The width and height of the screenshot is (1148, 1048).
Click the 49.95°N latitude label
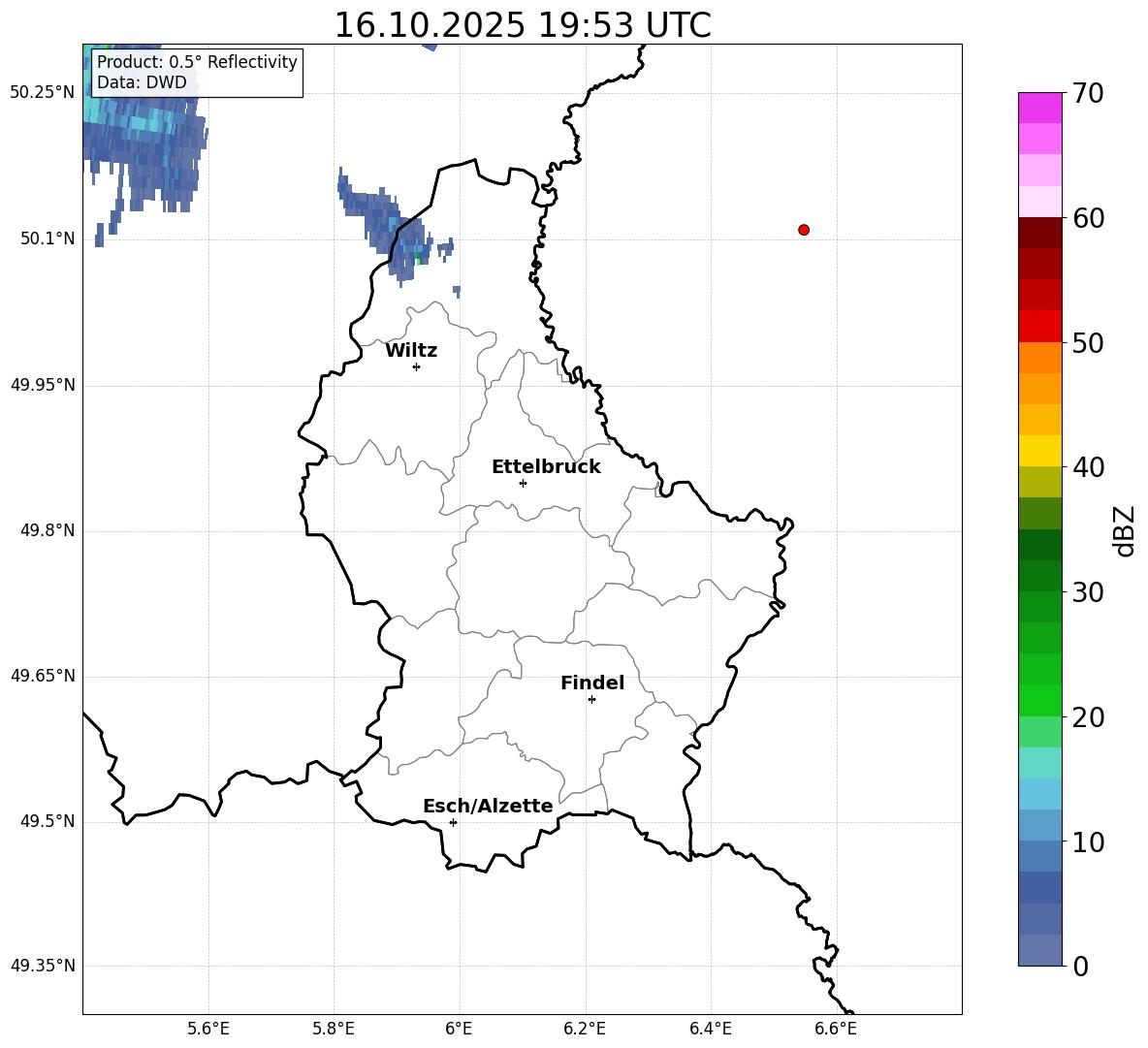[x=43, y=385]
